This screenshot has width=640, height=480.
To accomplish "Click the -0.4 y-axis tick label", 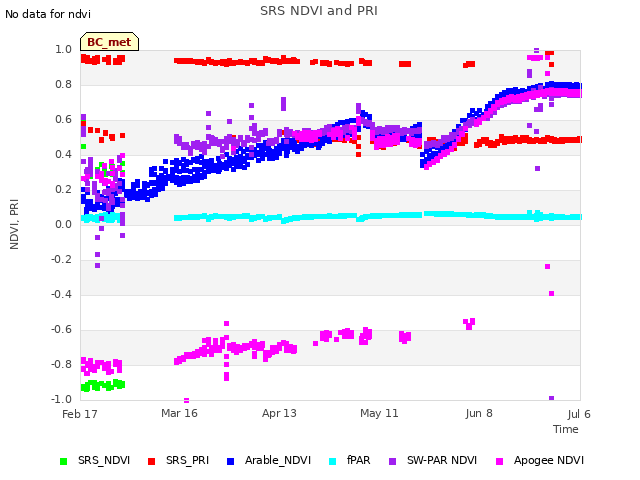I will pos(61,294).
